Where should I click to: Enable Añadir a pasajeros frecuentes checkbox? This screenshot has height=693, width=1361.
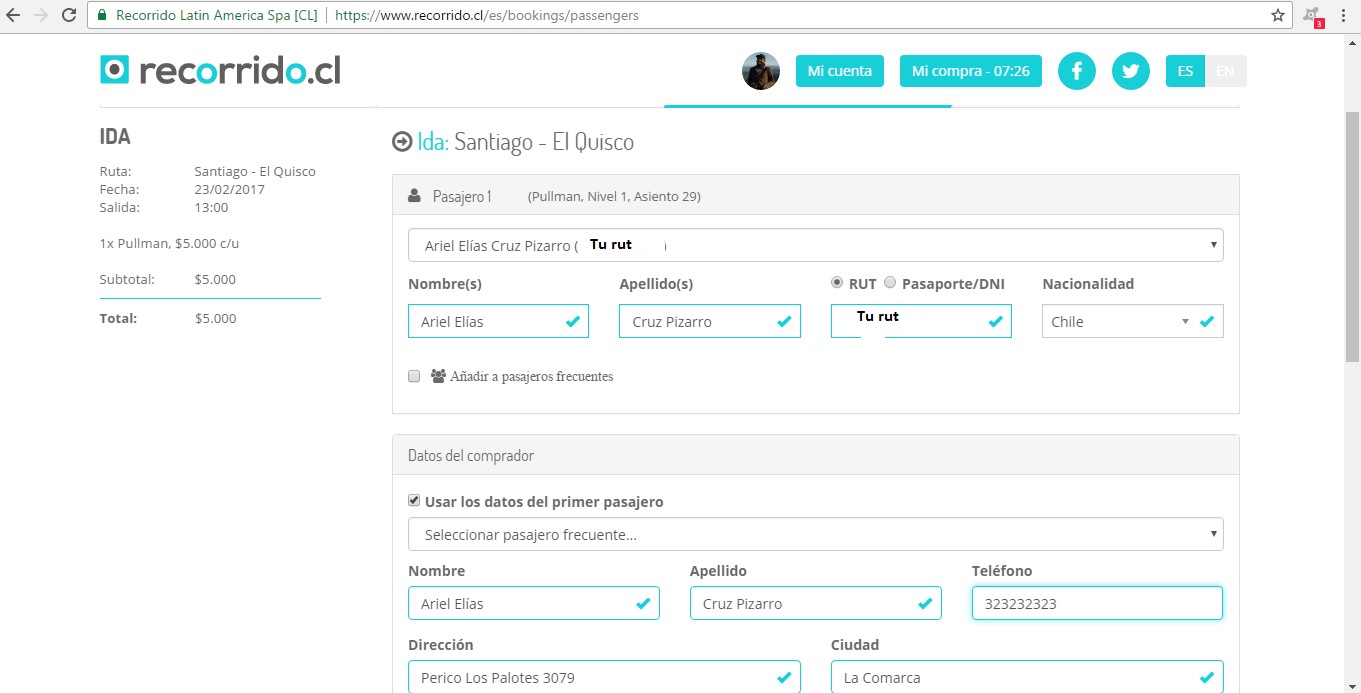point(414,377)
